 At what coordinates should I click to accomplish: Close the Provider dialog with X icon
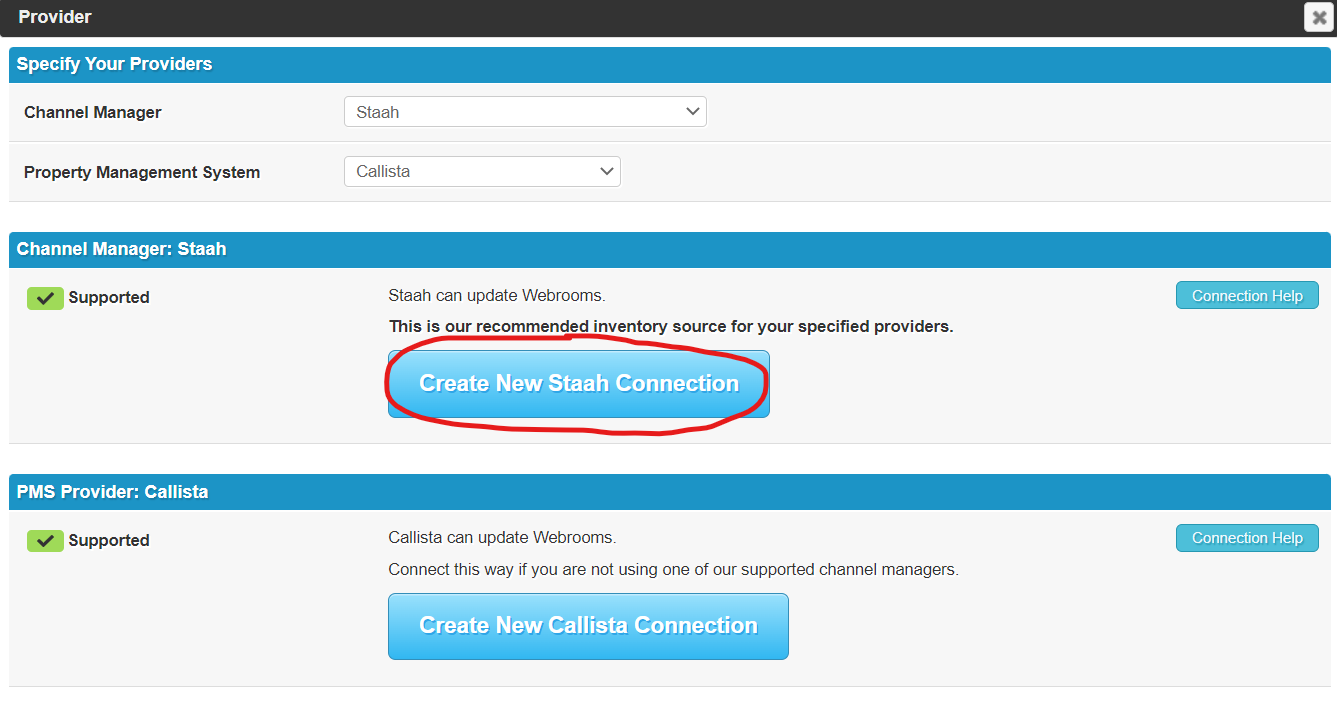1319,17
